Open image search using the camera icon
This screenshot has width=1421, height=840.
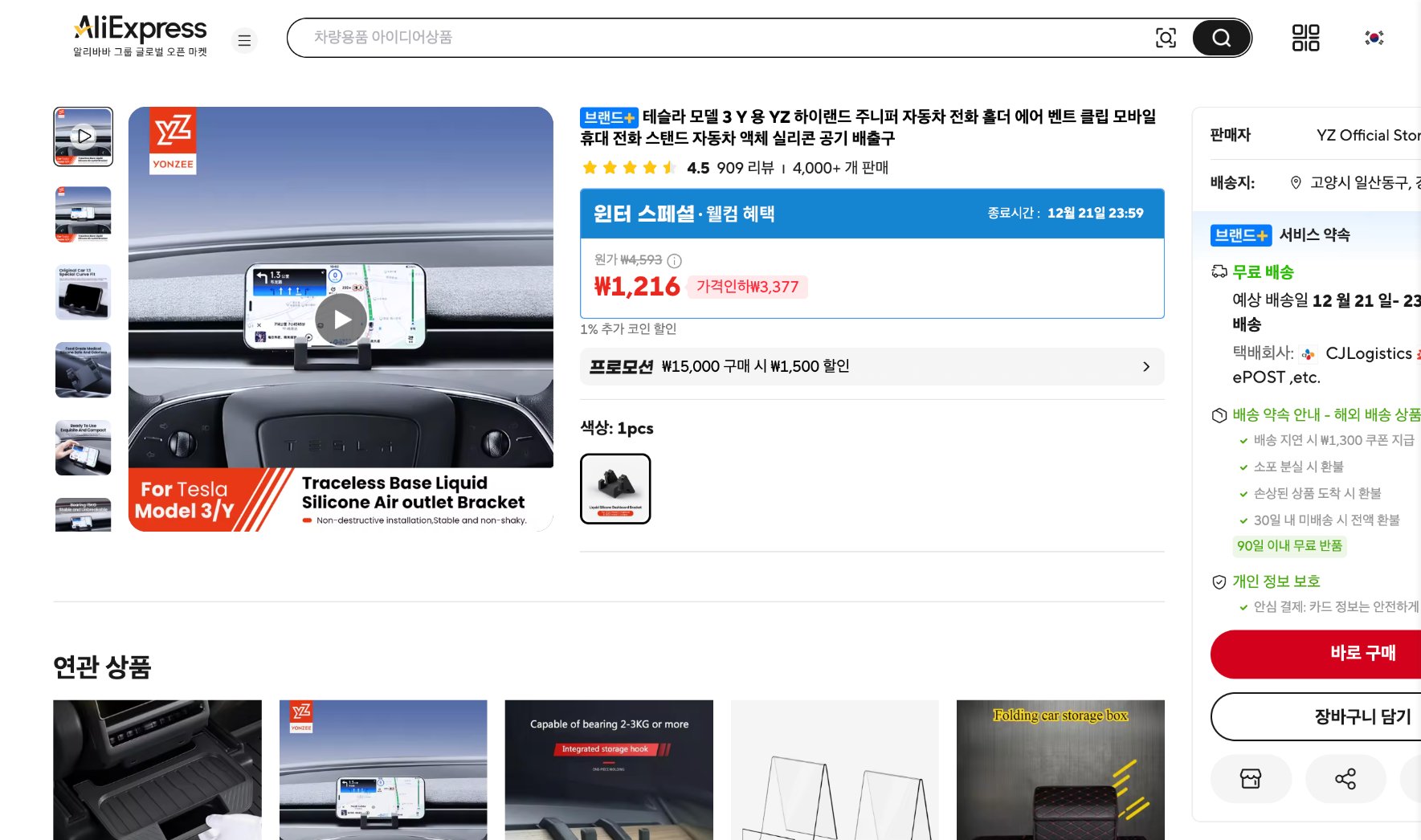1166,37
